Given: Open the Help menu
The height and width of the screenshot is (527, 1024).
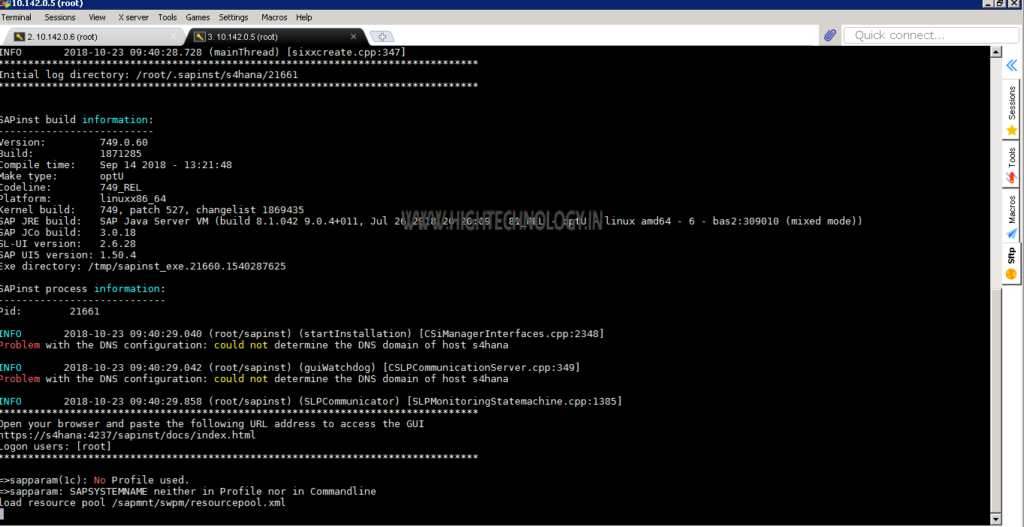Looking at the screenshot, I should 304,17.
